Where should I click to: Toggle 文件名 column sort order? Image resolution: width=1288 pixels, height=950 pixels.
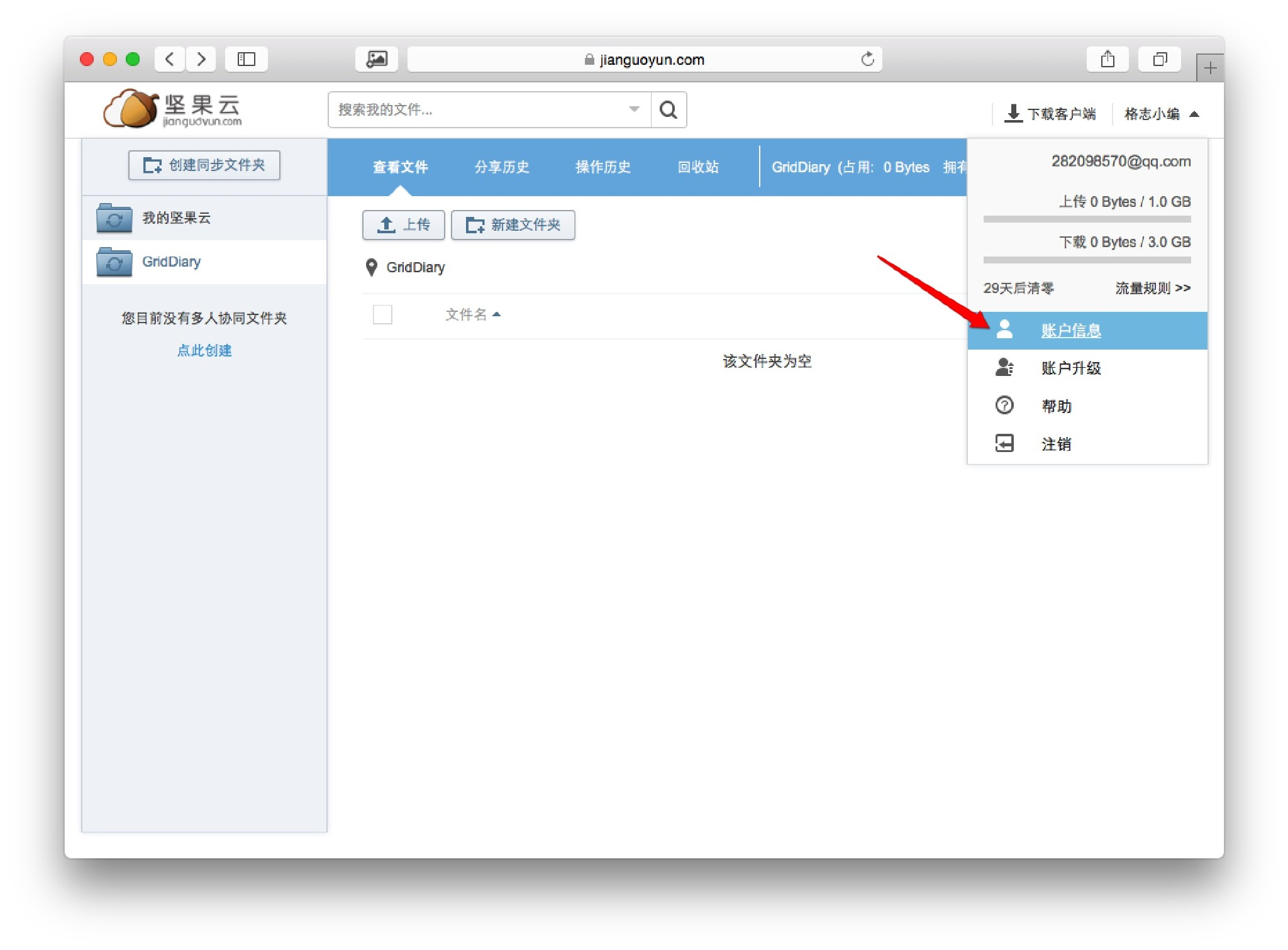[473, 314]
